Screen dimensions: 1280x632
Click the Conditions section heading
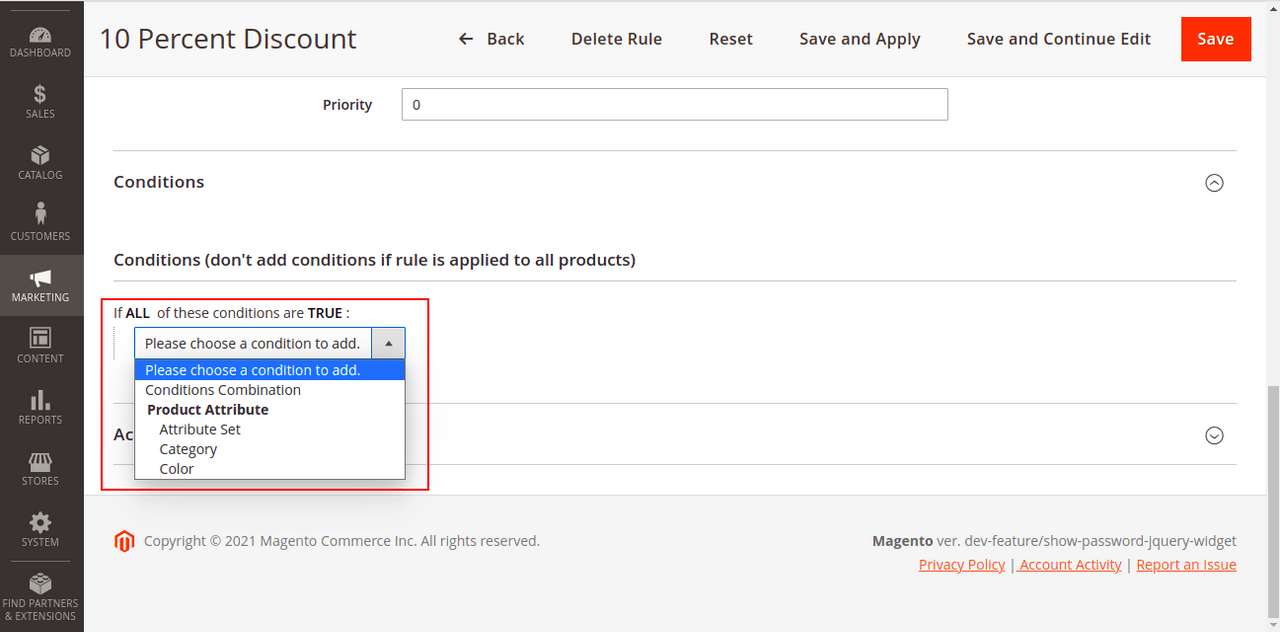click(x=159, y=182)
